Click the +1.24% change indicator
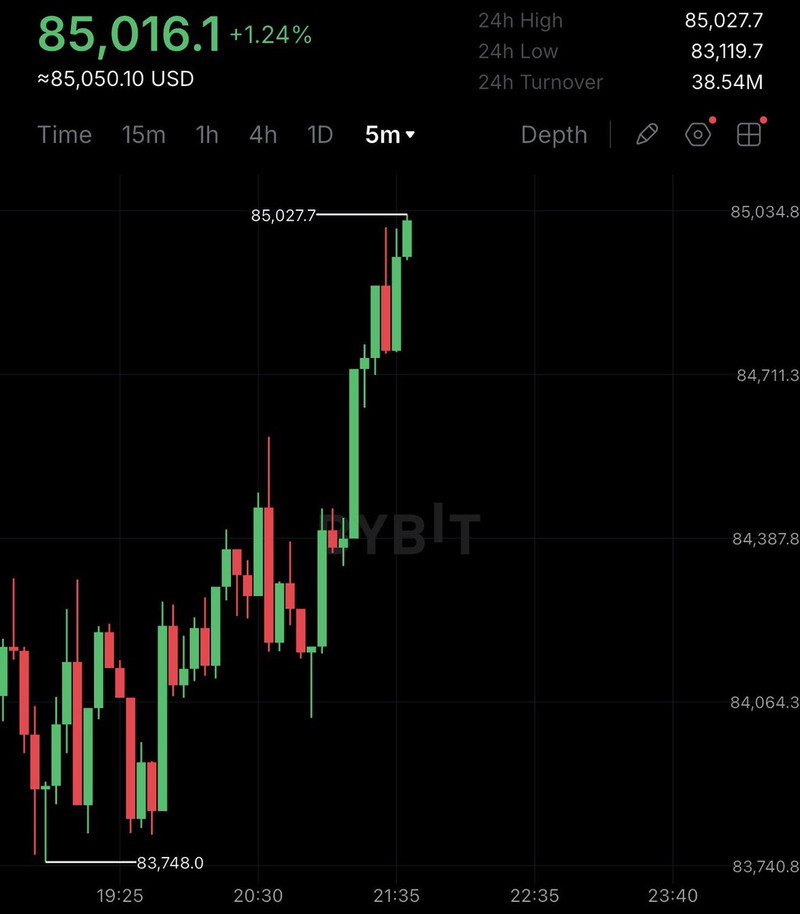This screenshot has width=800, height=914. (x=271, y=35)
